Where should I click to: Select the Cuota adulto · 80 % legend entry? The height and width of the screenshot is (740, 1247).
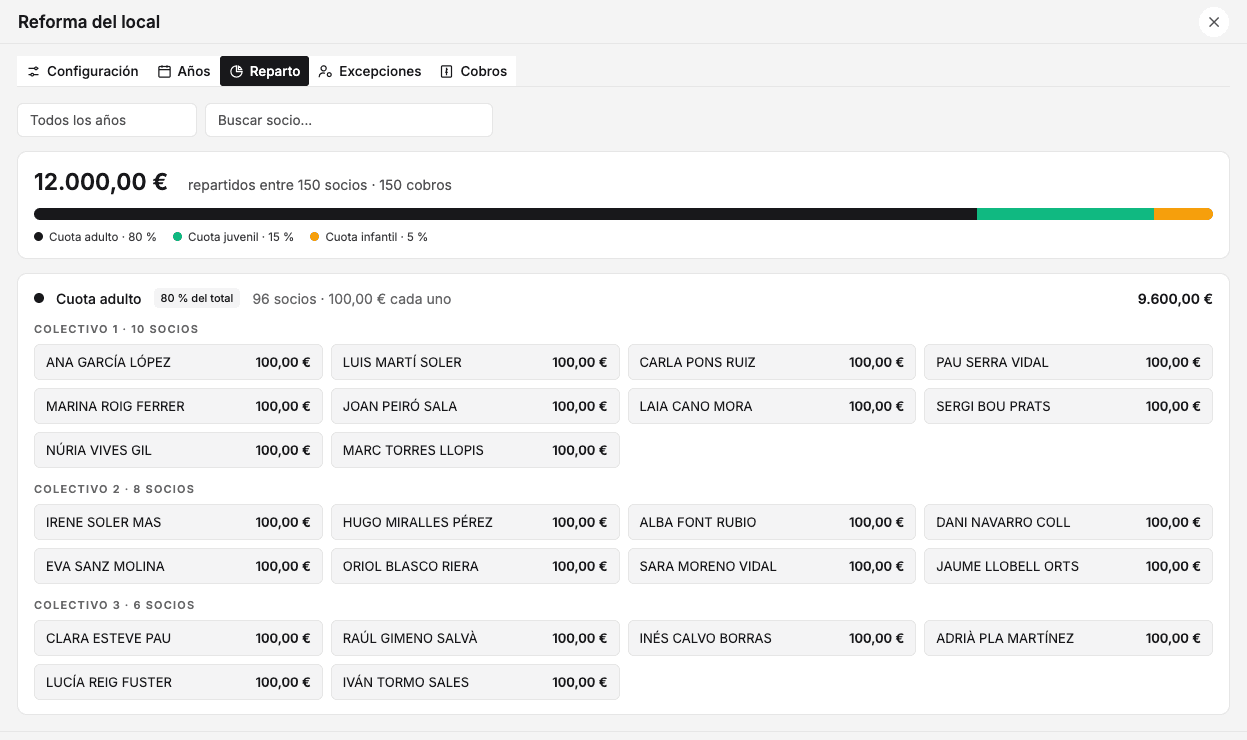click(x=95, y=237)
